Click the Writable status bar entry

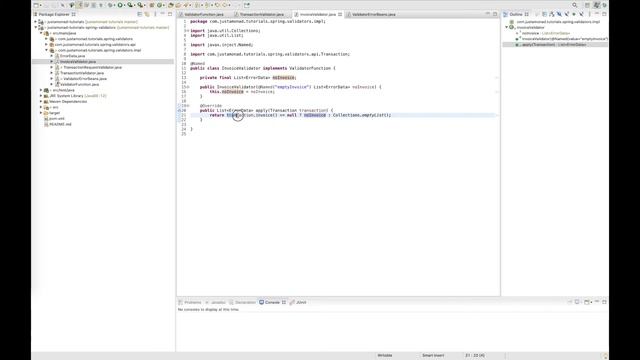384,356
